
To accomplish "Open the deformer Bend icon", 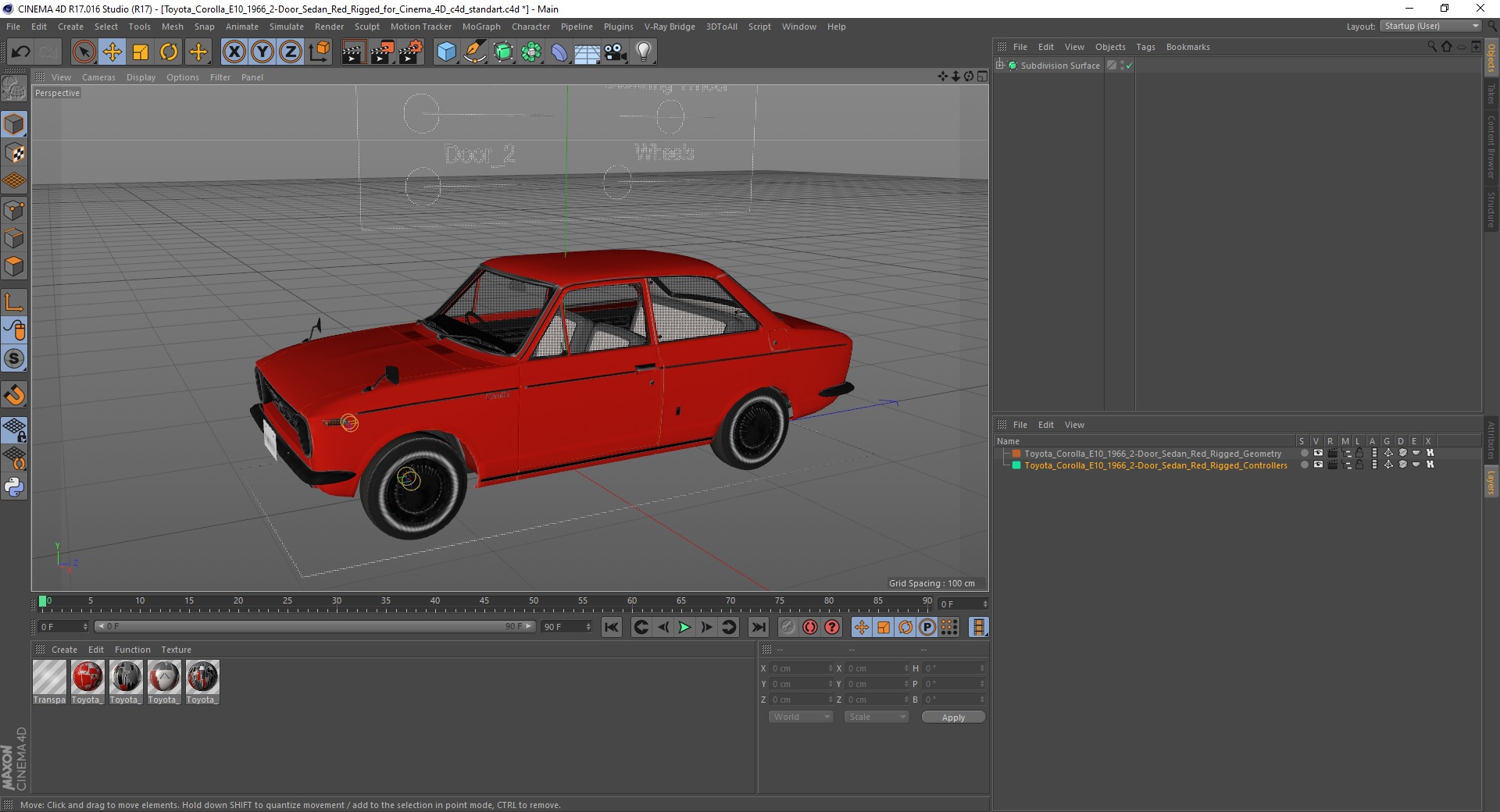I will [x=559, y=52].
